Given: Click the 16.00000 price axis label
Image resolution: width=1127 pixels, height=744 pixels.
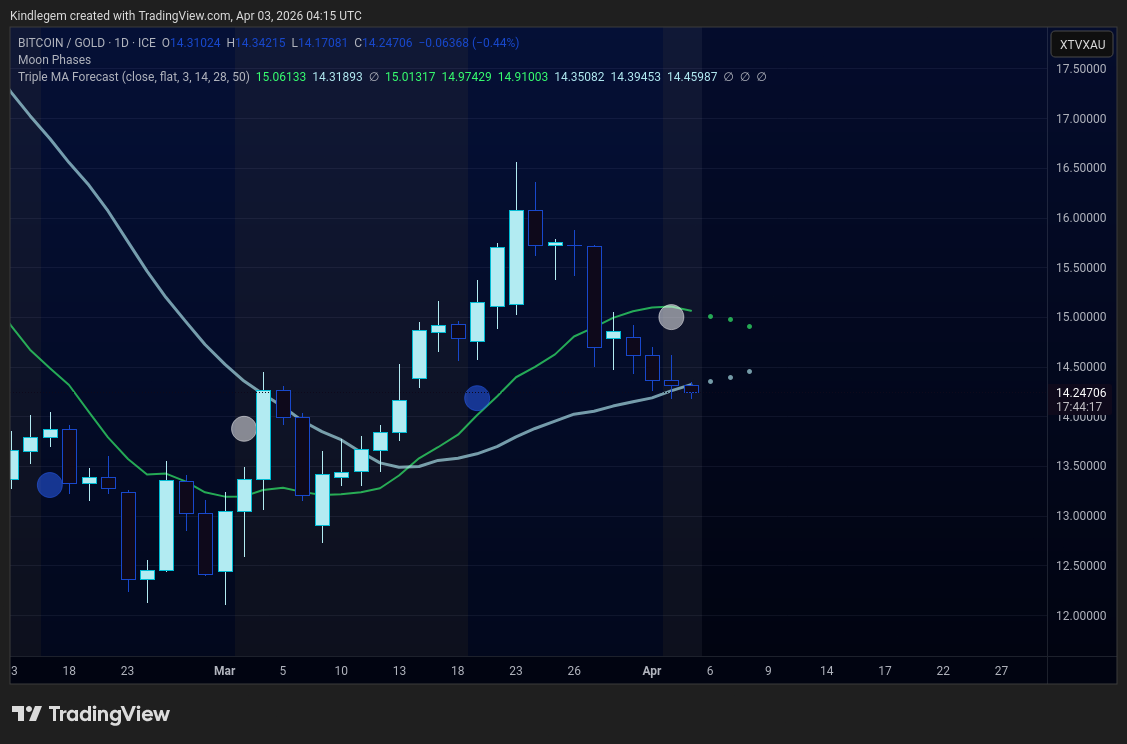Looking at the screenshot, I should coord(1081,218).
